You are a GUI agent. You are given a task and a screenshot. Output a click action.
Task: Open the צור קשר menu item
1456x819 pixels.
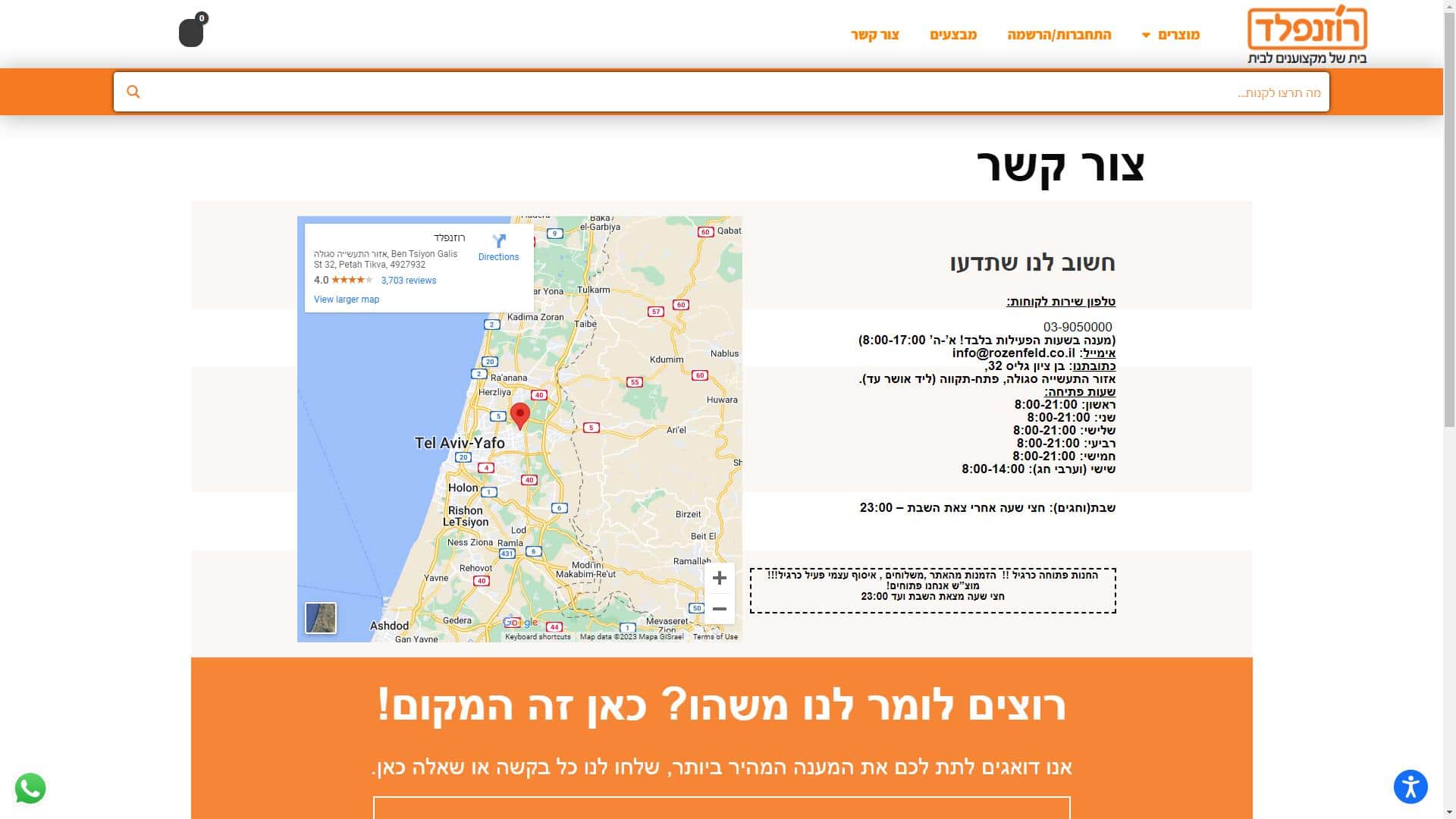(875, 35)
